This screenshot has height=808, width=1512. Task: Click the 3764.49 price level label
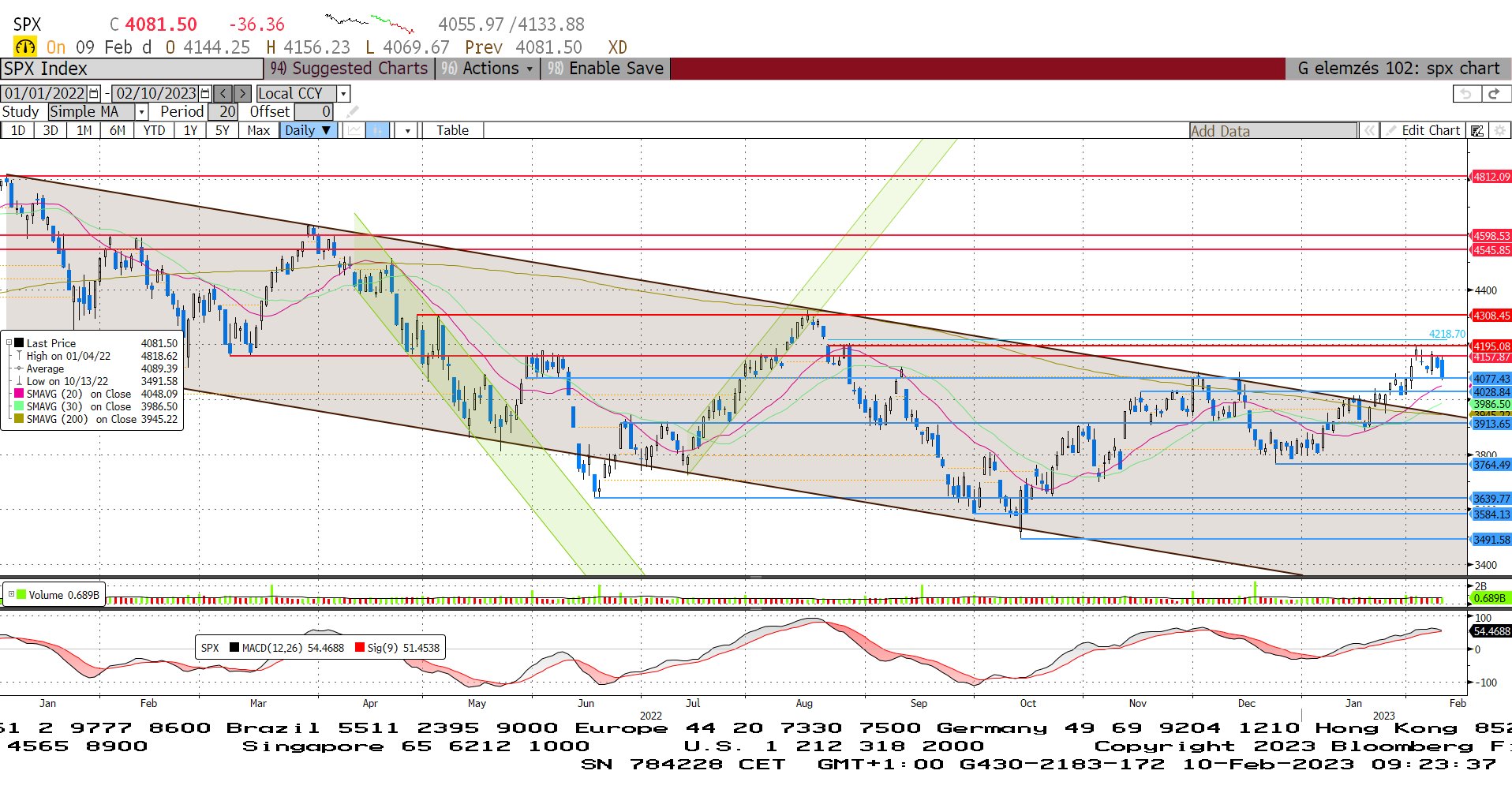[x=1491, y=465]
